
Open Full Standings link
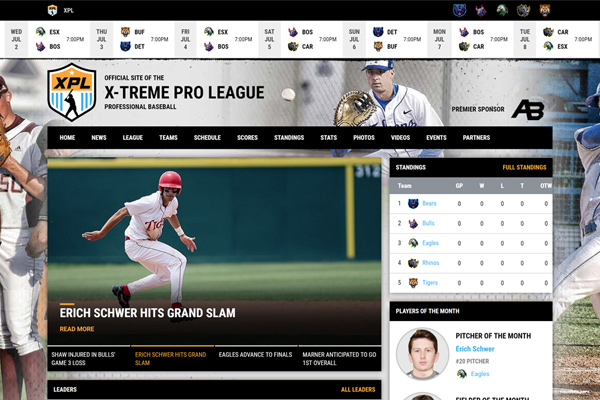click(x=524, y=167)
